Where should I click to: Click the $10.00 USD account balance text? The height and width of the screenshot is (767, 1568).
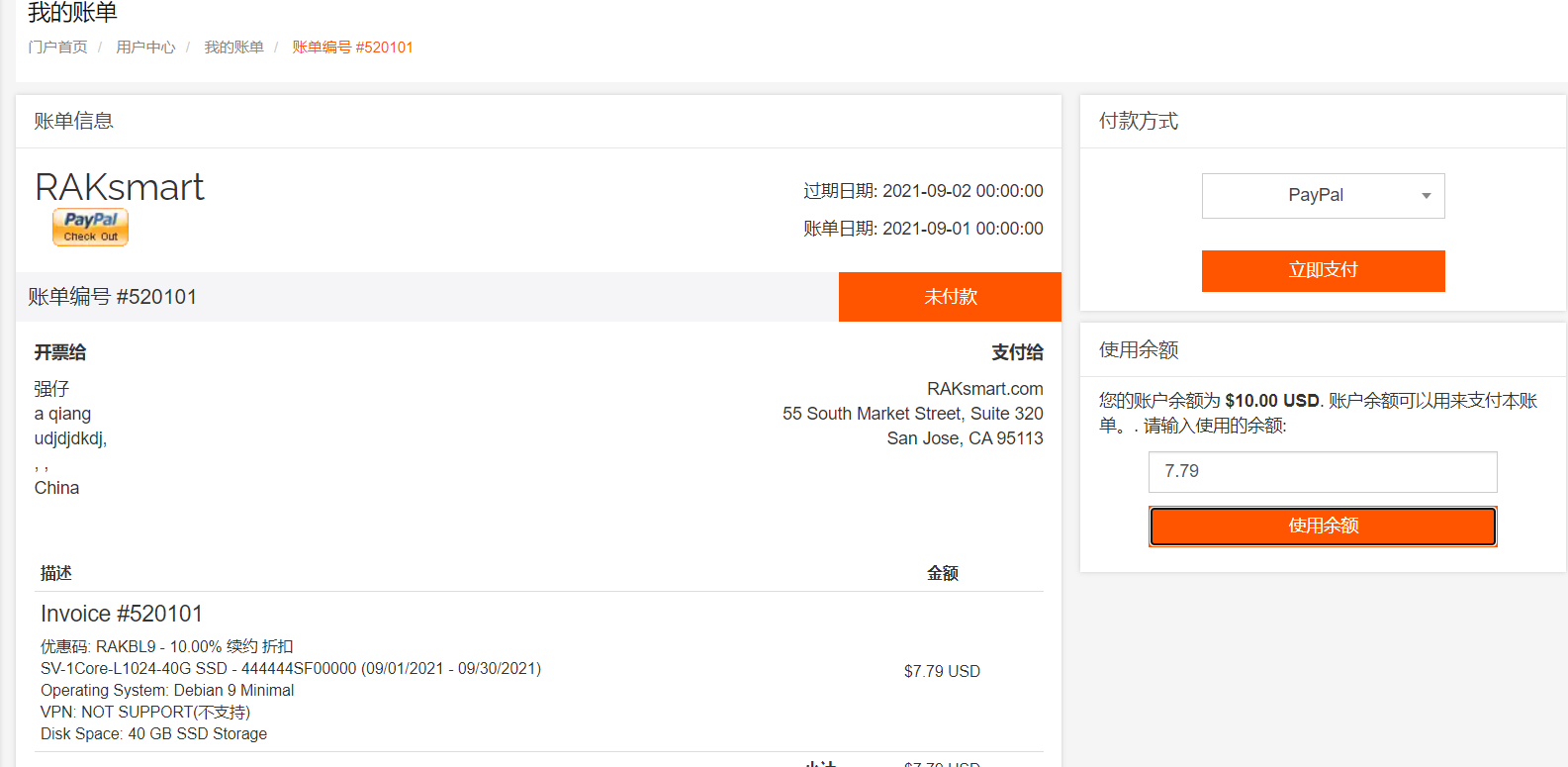1271,401
